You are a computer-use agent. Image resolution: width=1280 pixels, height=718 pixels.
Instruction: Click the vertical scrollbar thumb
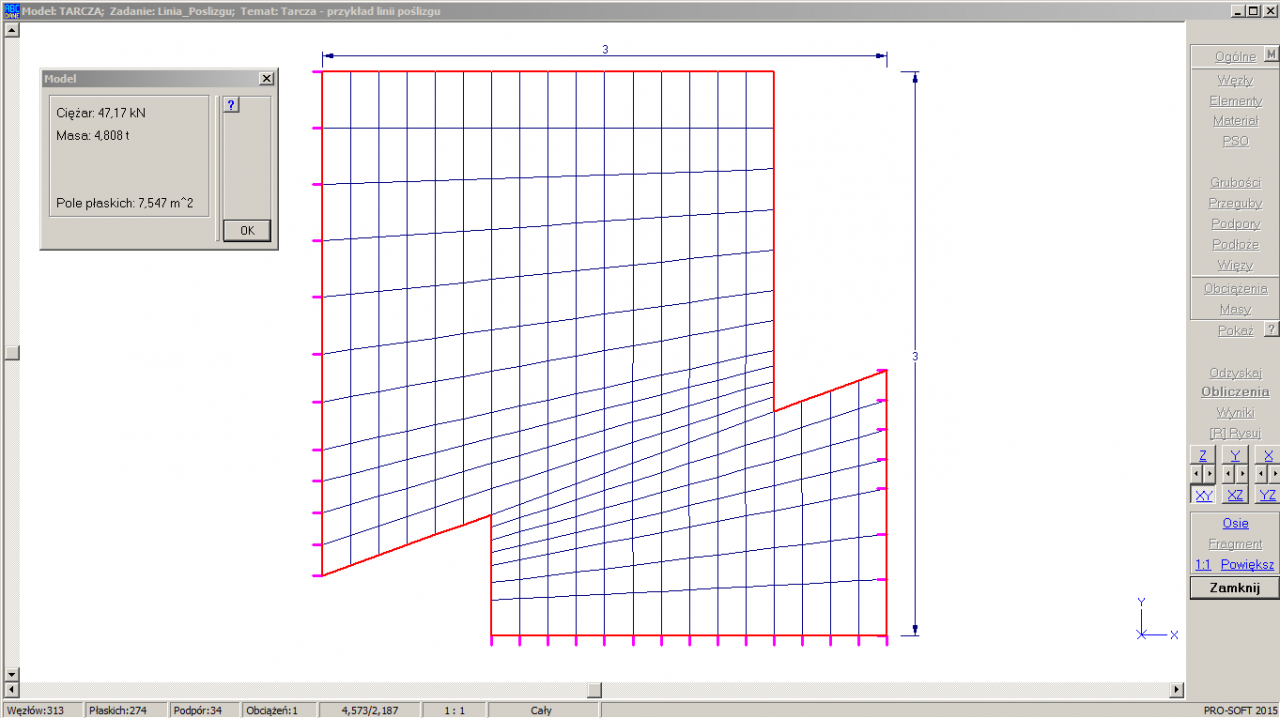pos(12,353)
